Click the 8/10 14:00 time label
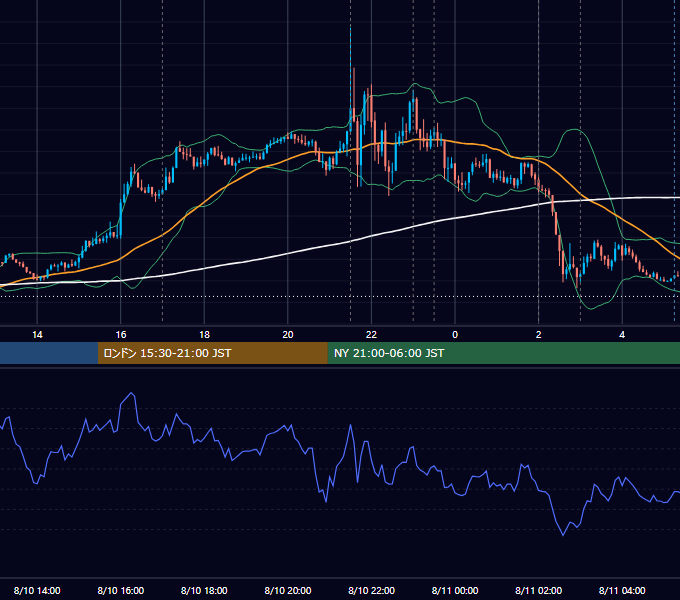680x600 pixels. pos(37,590)
